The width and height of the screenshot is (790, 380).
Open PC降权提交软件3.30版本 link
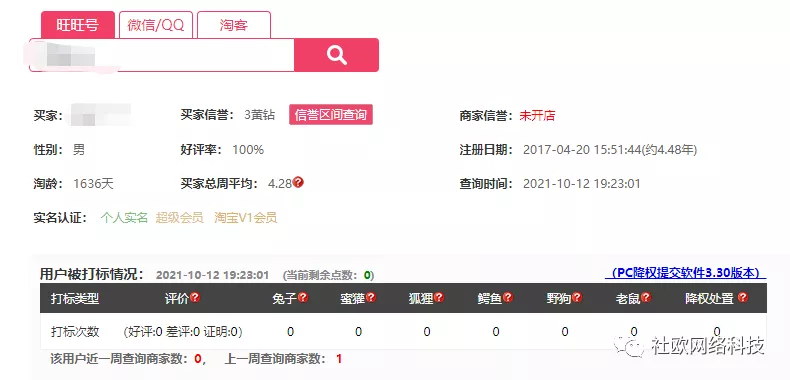685,273
